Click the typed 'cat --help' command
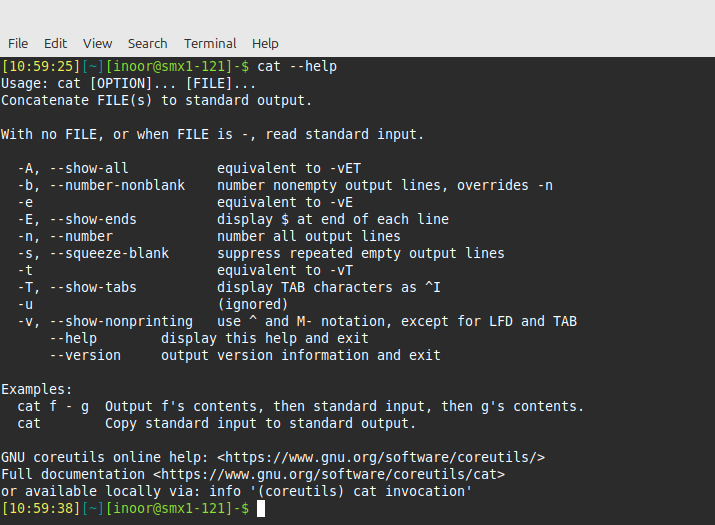 tap(297, 67)
